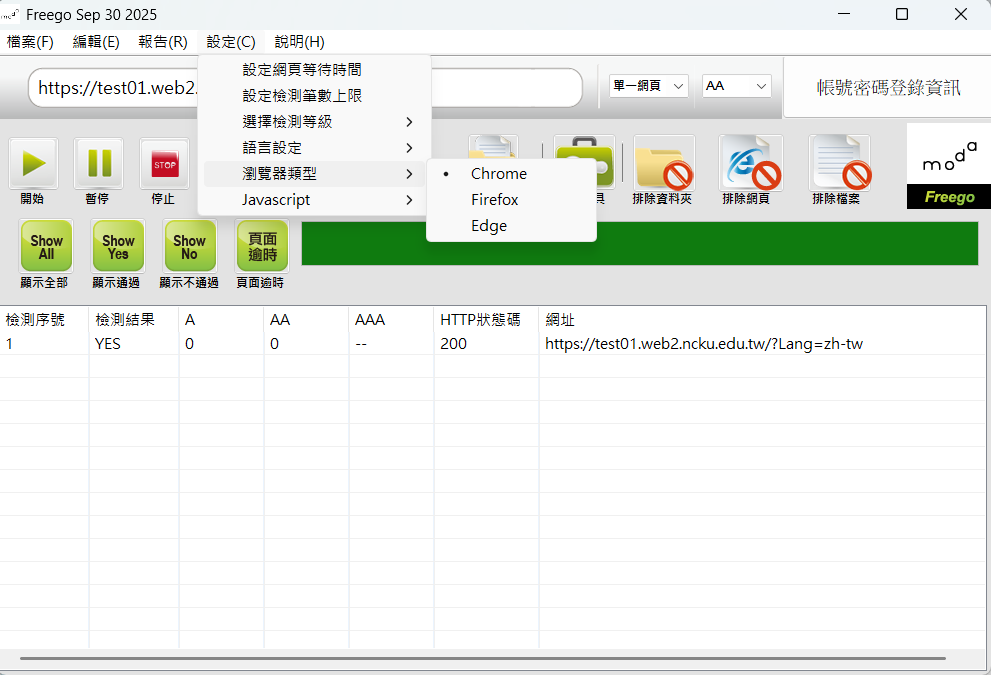Click the Page Timeout (頁面逾時) icon
The height and width of the screenshot is (675, 991).
[262, 246]
